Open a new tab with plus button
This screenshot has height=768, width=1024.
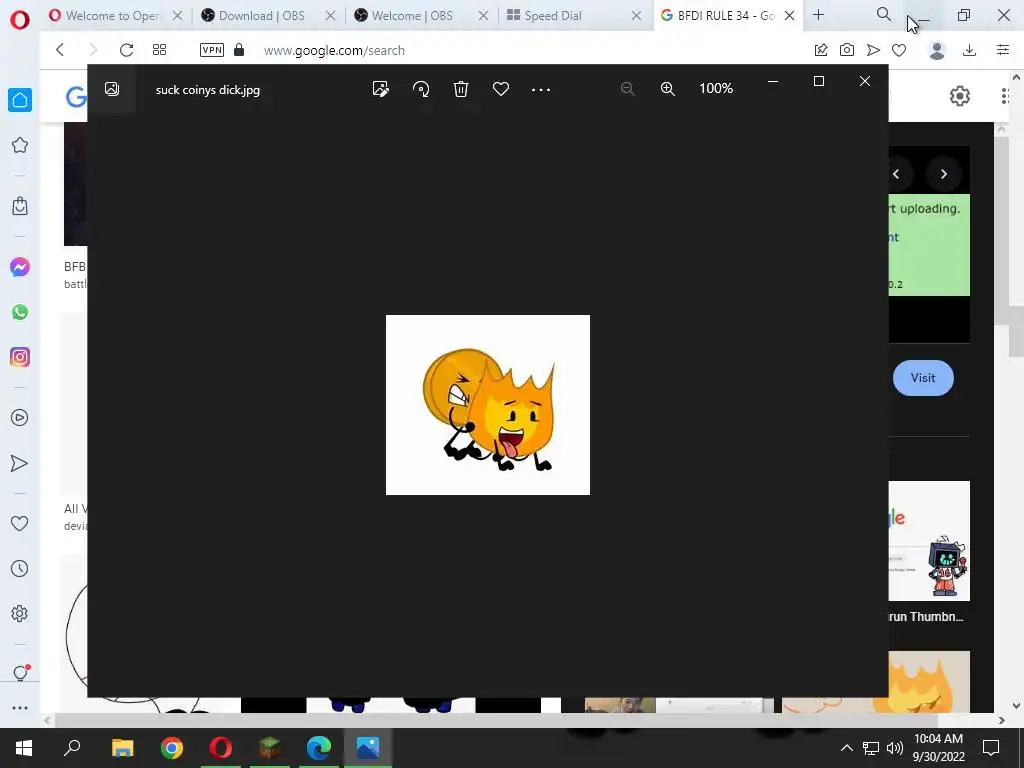coord(818,15)
